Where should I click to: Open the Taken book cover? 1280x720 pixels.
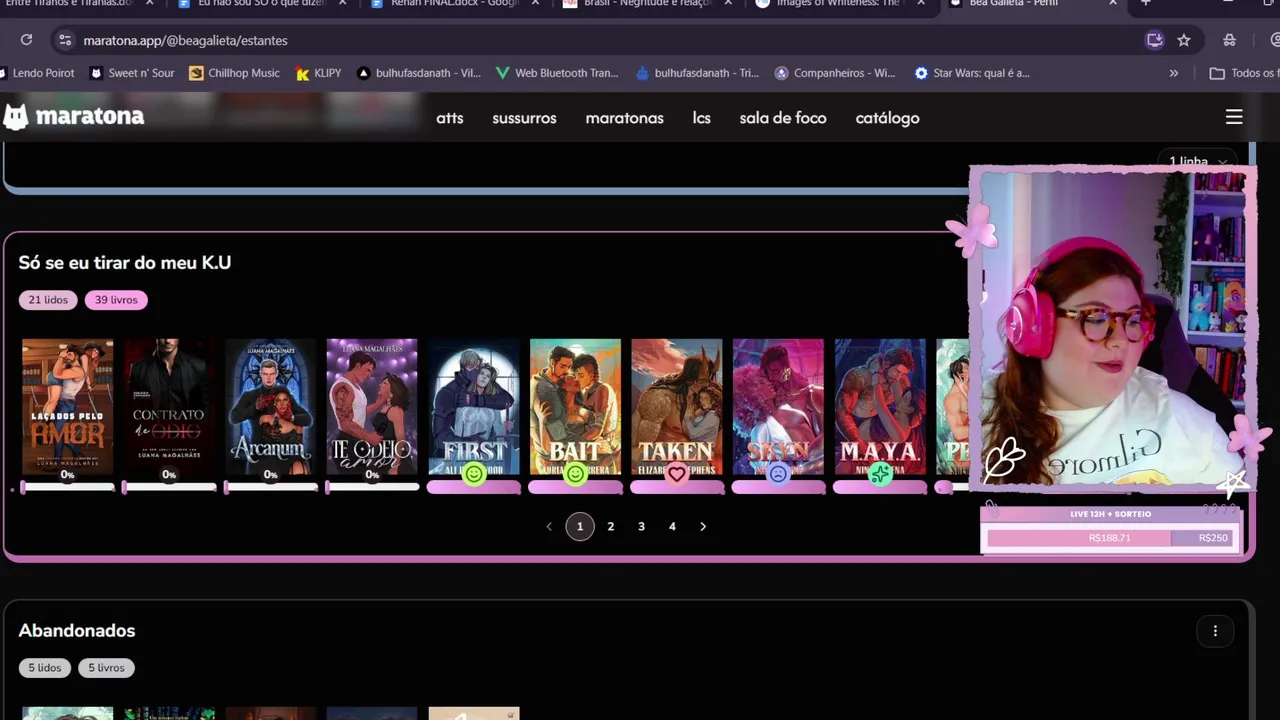pyautogui.click(x=677, y=406)
